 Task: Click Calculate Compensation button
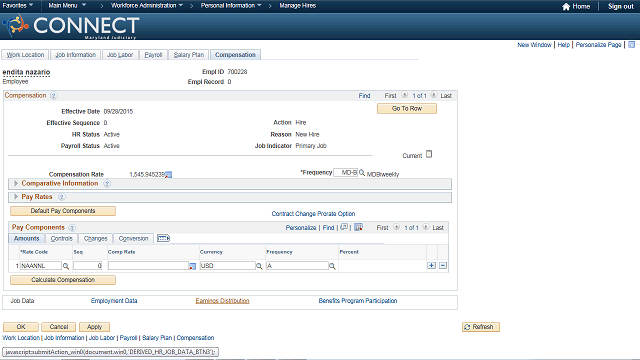pos(63,280)
